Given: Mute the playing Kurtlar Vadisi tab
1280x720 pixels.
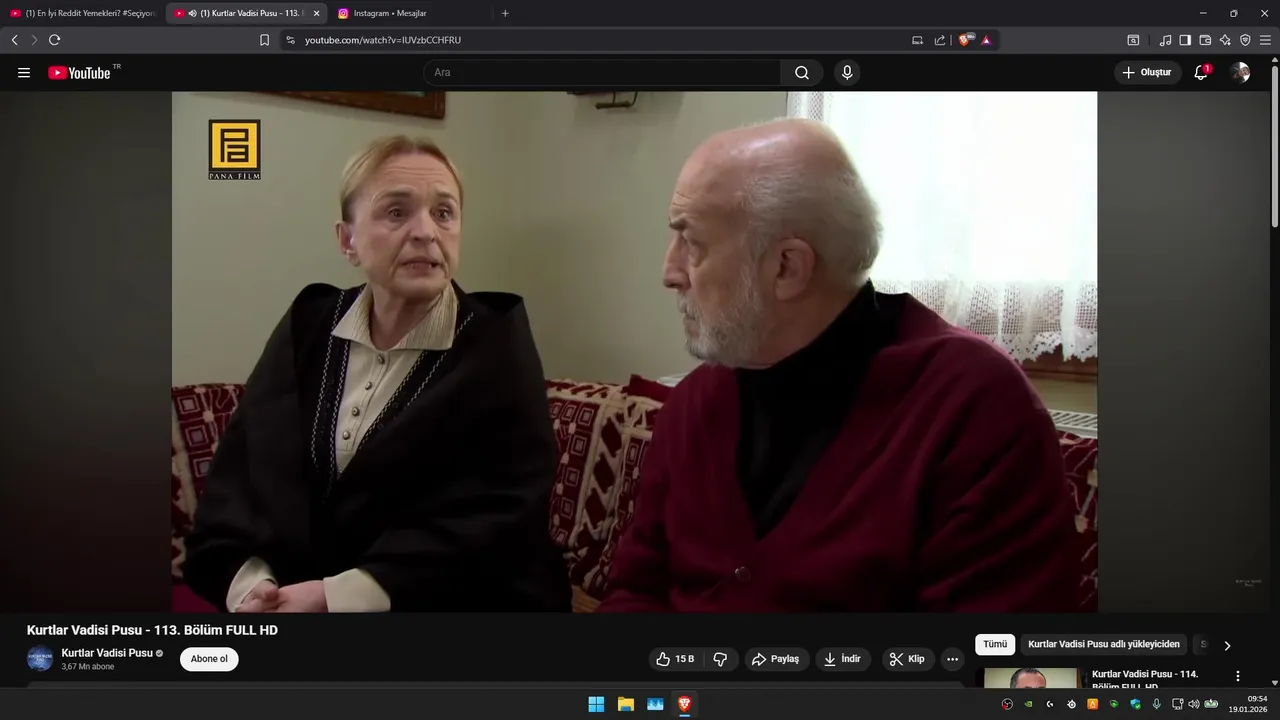Looking at the screenshot, I should click(x=192, y=13).
